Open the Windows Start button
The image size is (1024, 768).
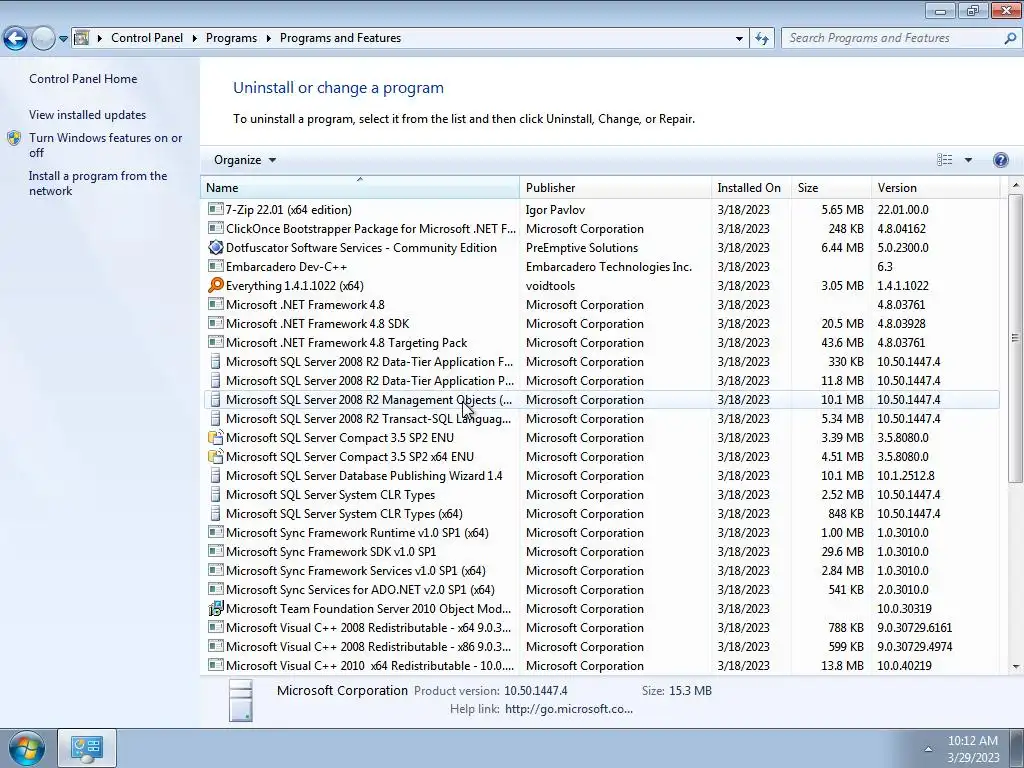[25, 748]
